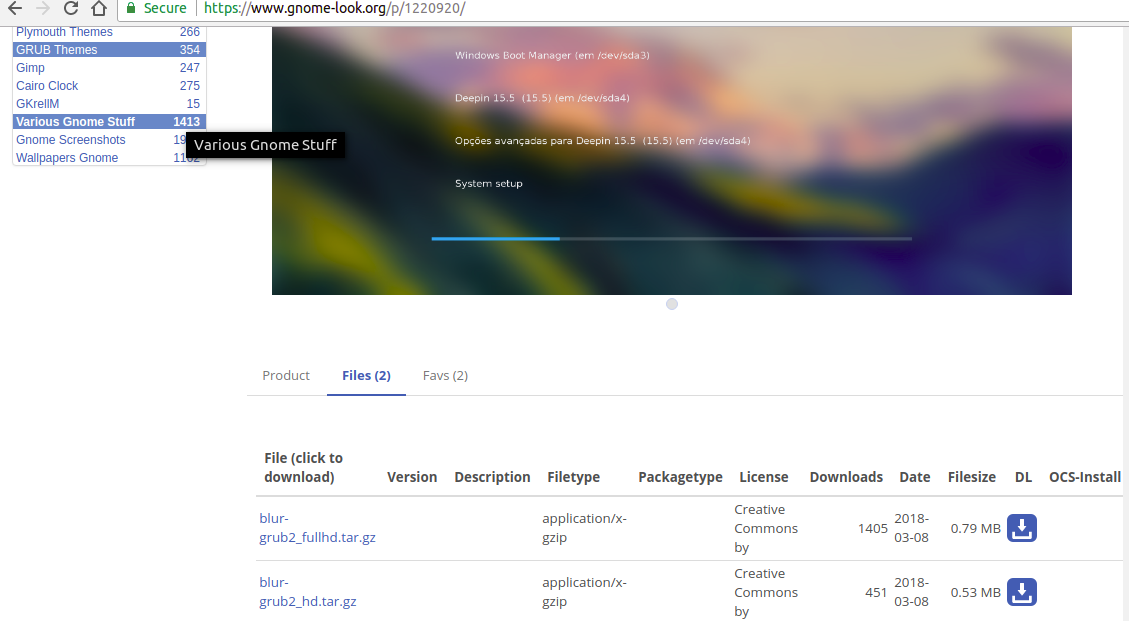Download blur-grub2_fullhd.tar.gz via DL icon
This screenshot has height=621, width=1129.
pyautogui.click(x=1022, y=528)
